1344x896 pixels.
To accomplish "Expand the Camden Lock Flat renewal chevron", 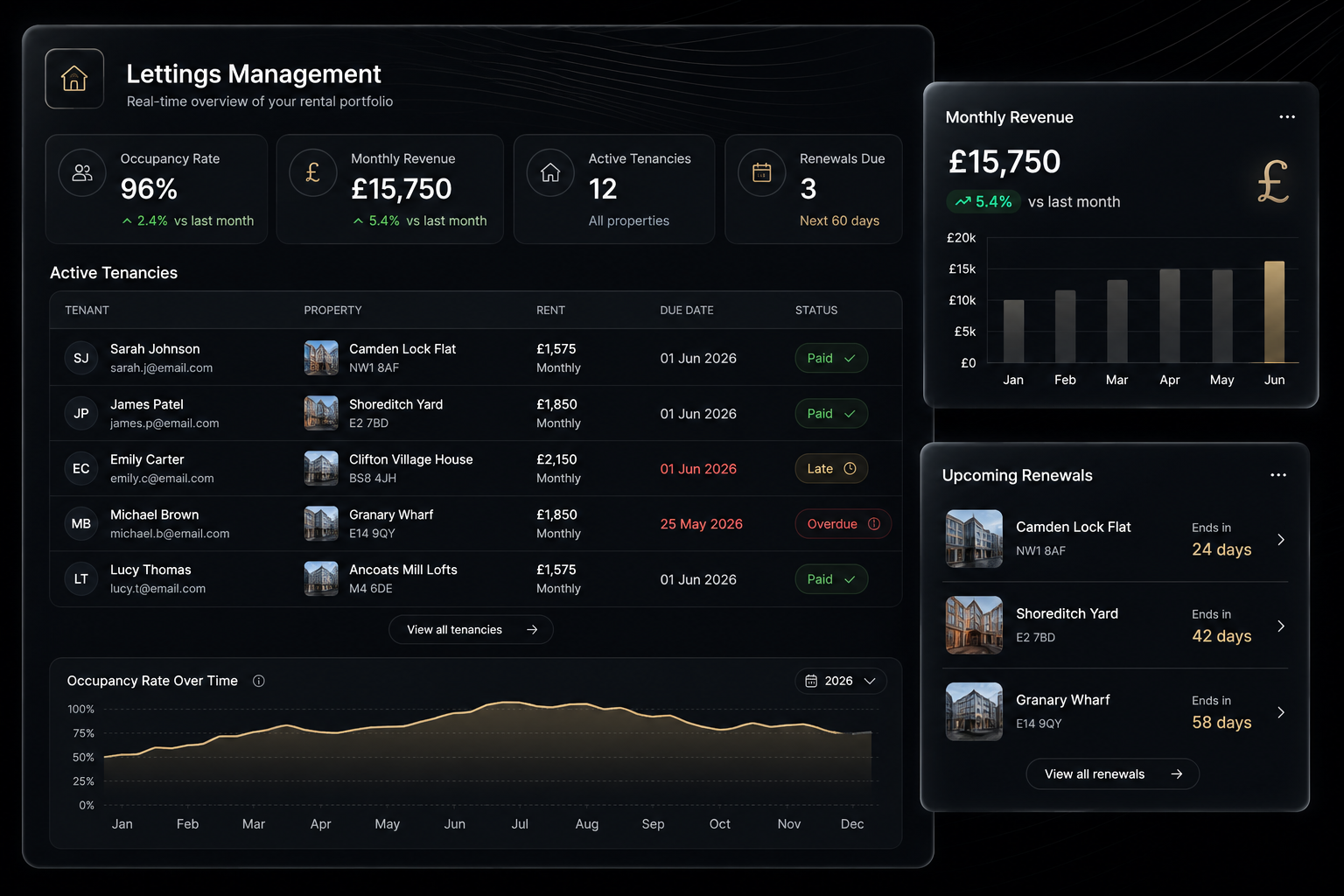I will point(1281,540).
